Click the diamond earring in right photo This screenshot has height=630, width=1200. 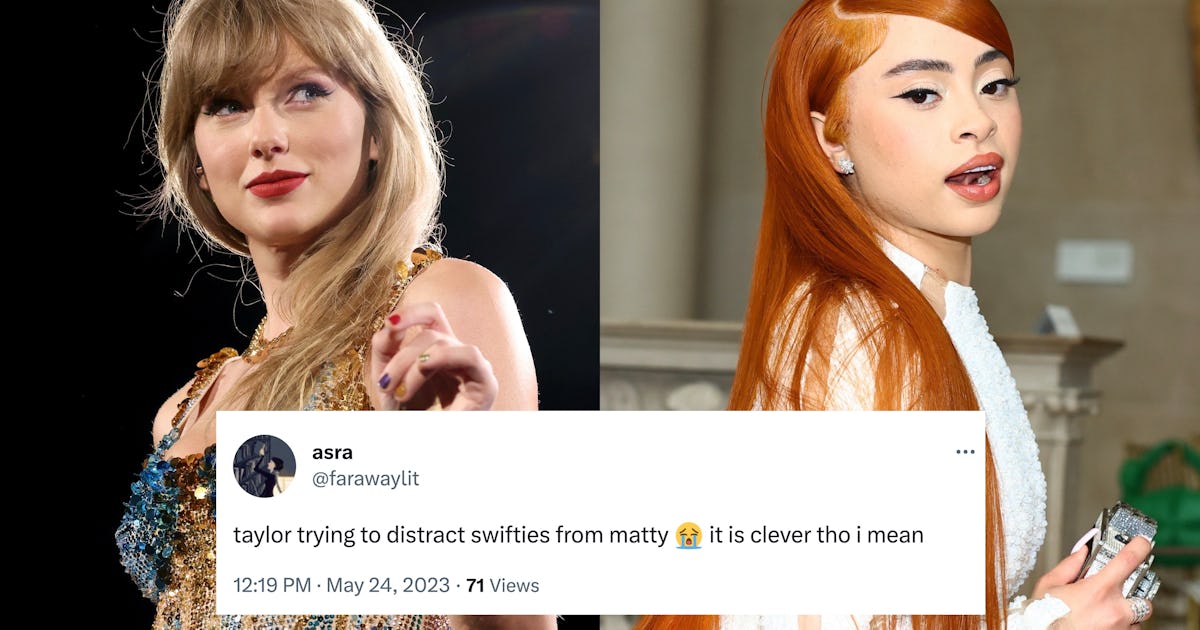845,165
